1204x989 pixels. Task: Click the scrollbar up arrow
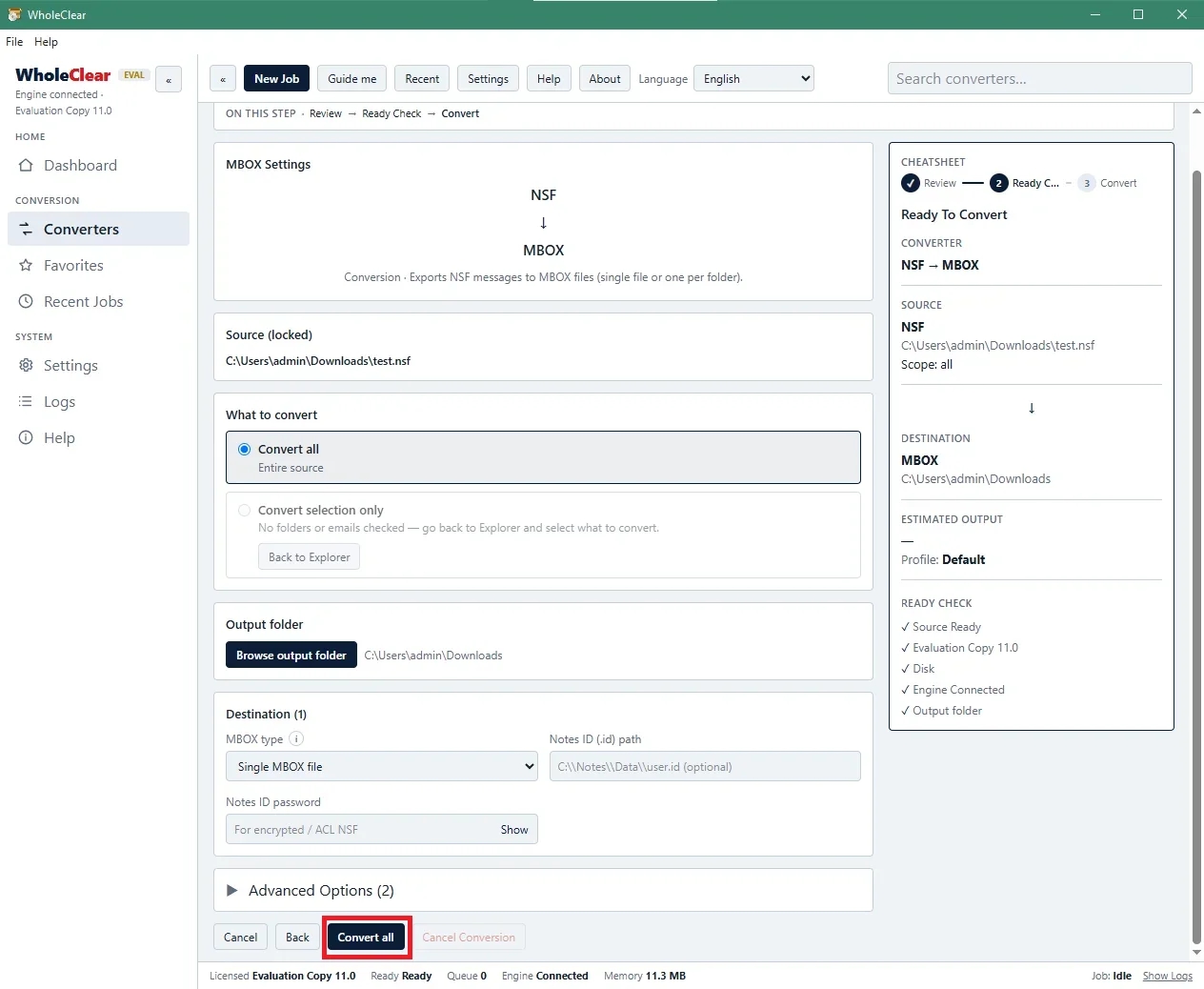[x=1196, y=111]
